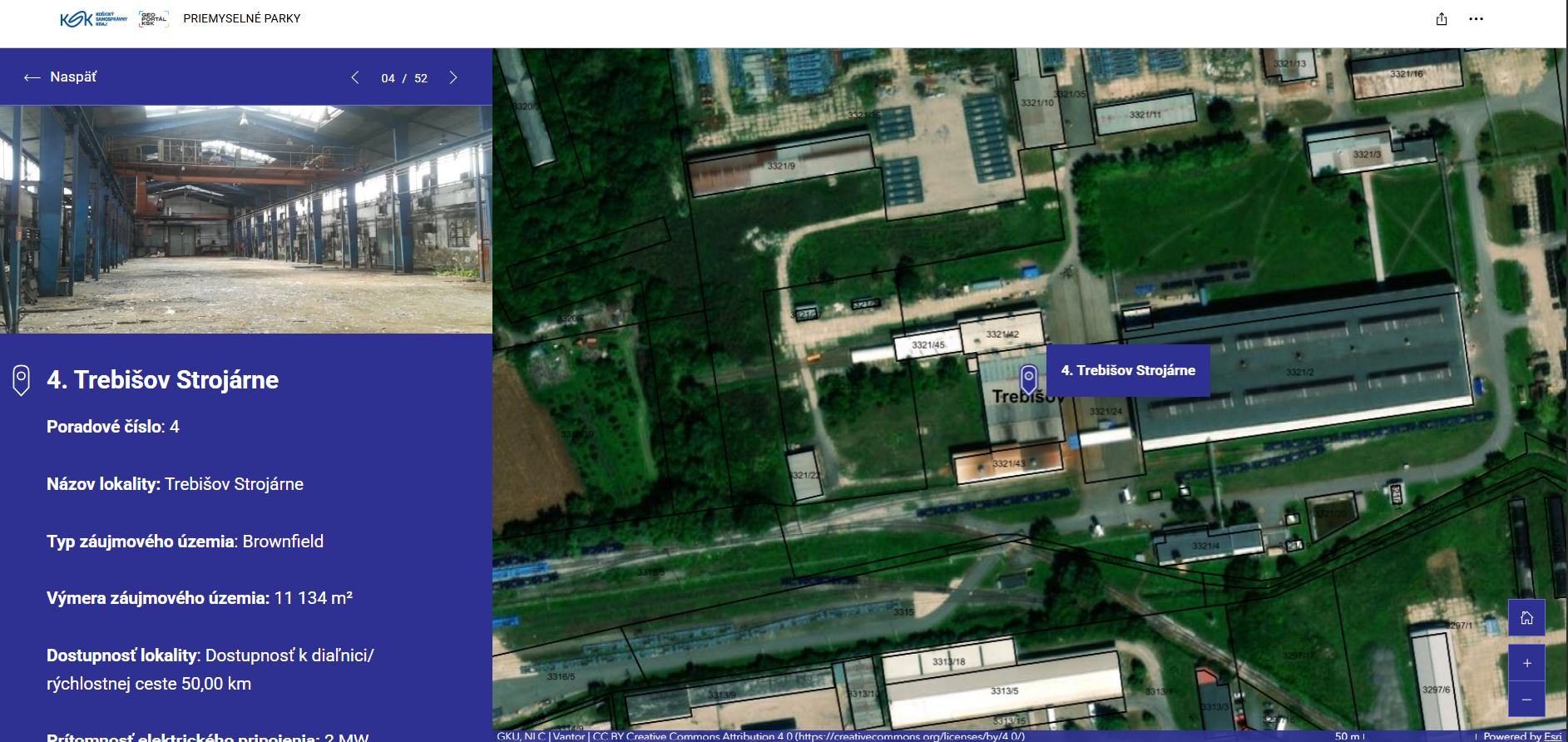
Task: Open the KSK logo link
Action: (93, 18)
